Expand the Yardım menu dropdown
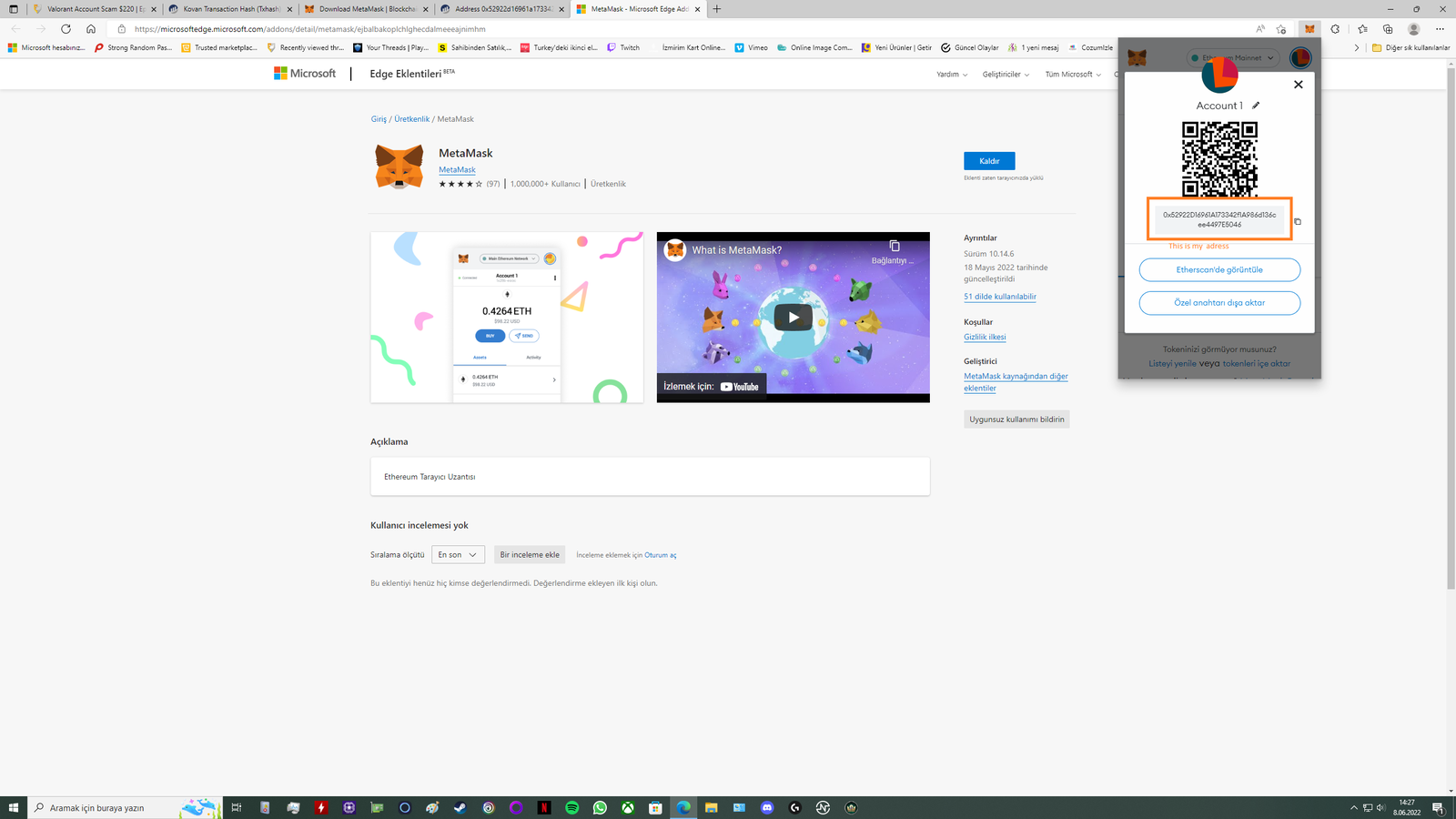The height and width of the screenshot is (819, 1456). coord(952,75)
